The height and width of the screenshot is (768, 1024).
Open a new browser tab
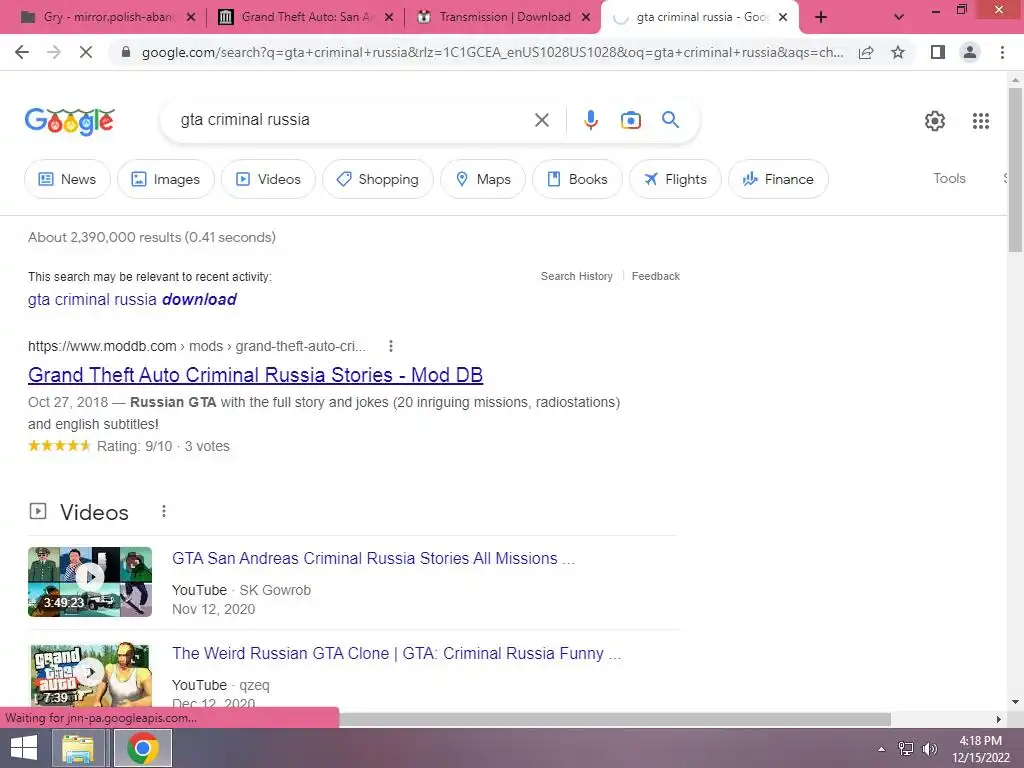[x=821, y=18]
